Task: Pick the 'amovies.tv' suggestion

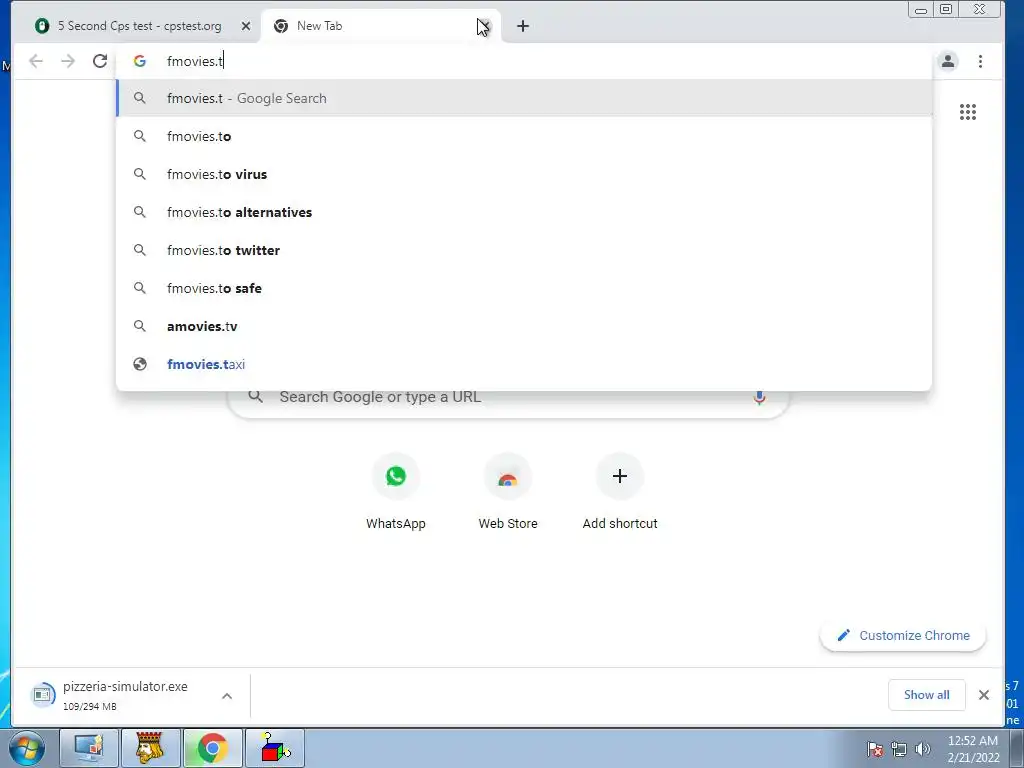Action: pyautogui.click(x=524, y=325)
